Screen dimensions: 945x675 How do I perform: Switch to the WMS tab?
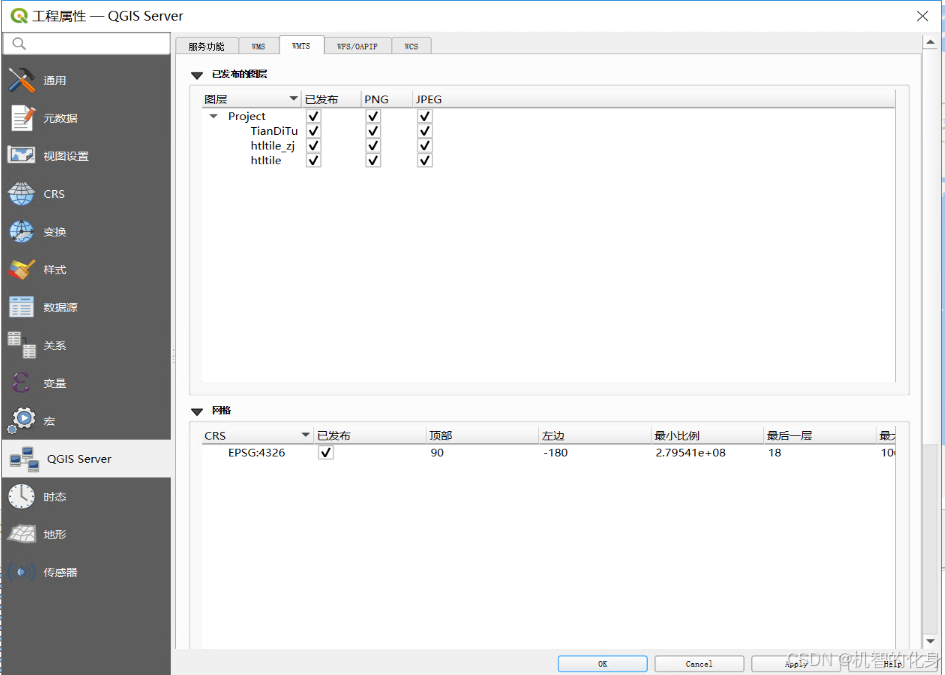pos(259,46)
